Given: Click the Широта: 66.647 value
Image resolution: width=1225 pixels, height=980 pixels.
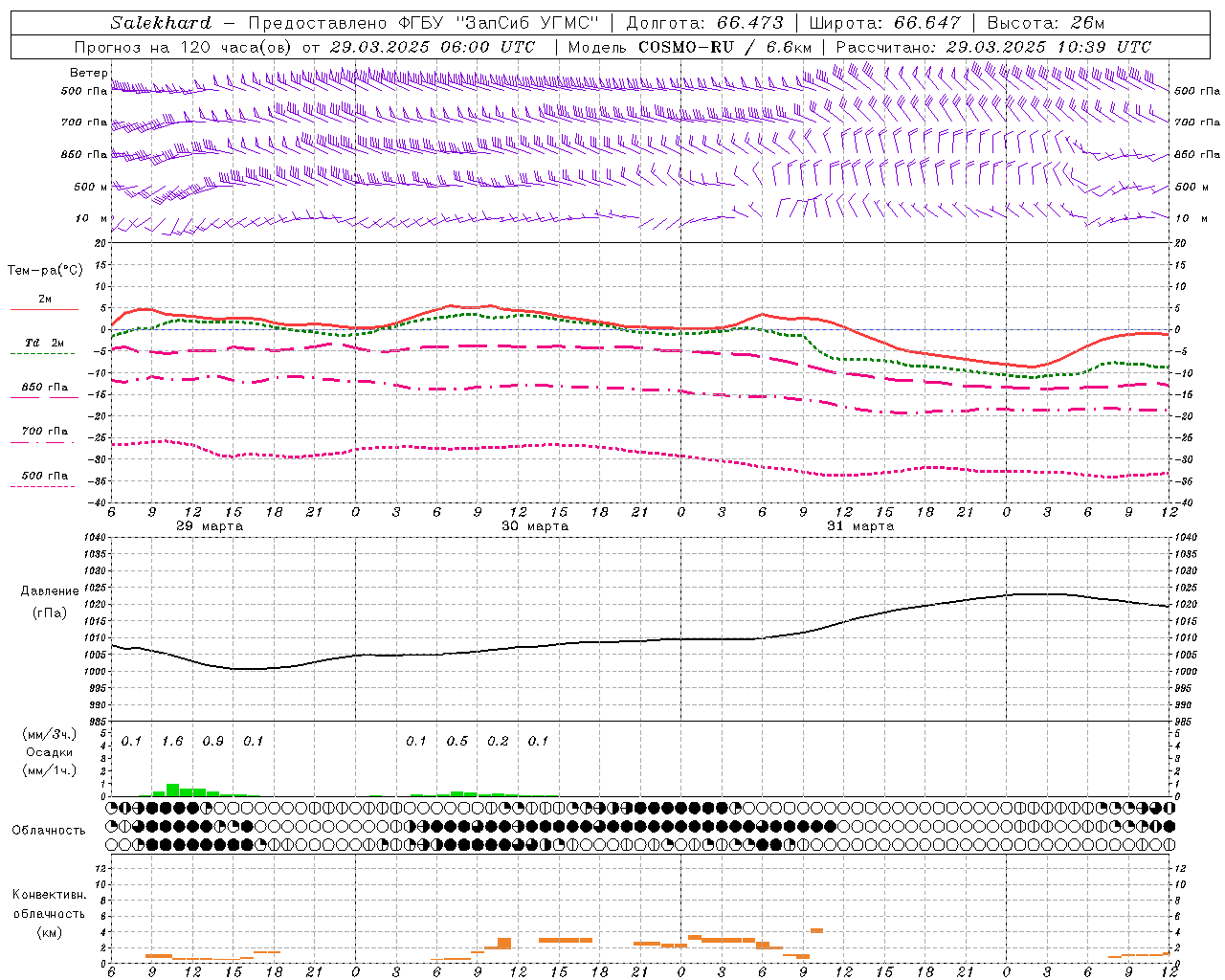Looking at the screenshot, I should tap(884, 23).
